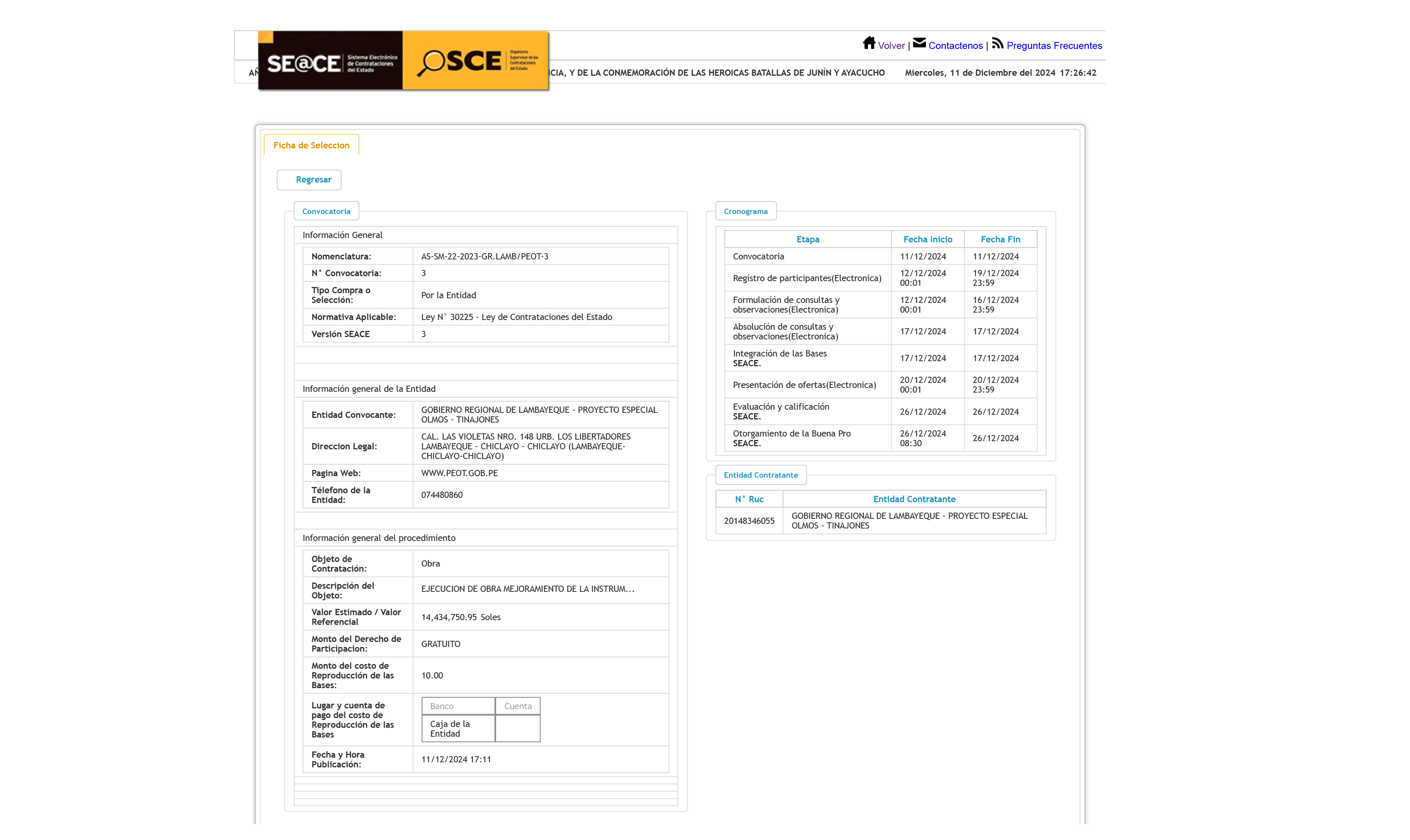The height and width of the screenshot is (840, 1410).
Task: Click Información general de la Entidad heading
Action: tap(369, 390)
